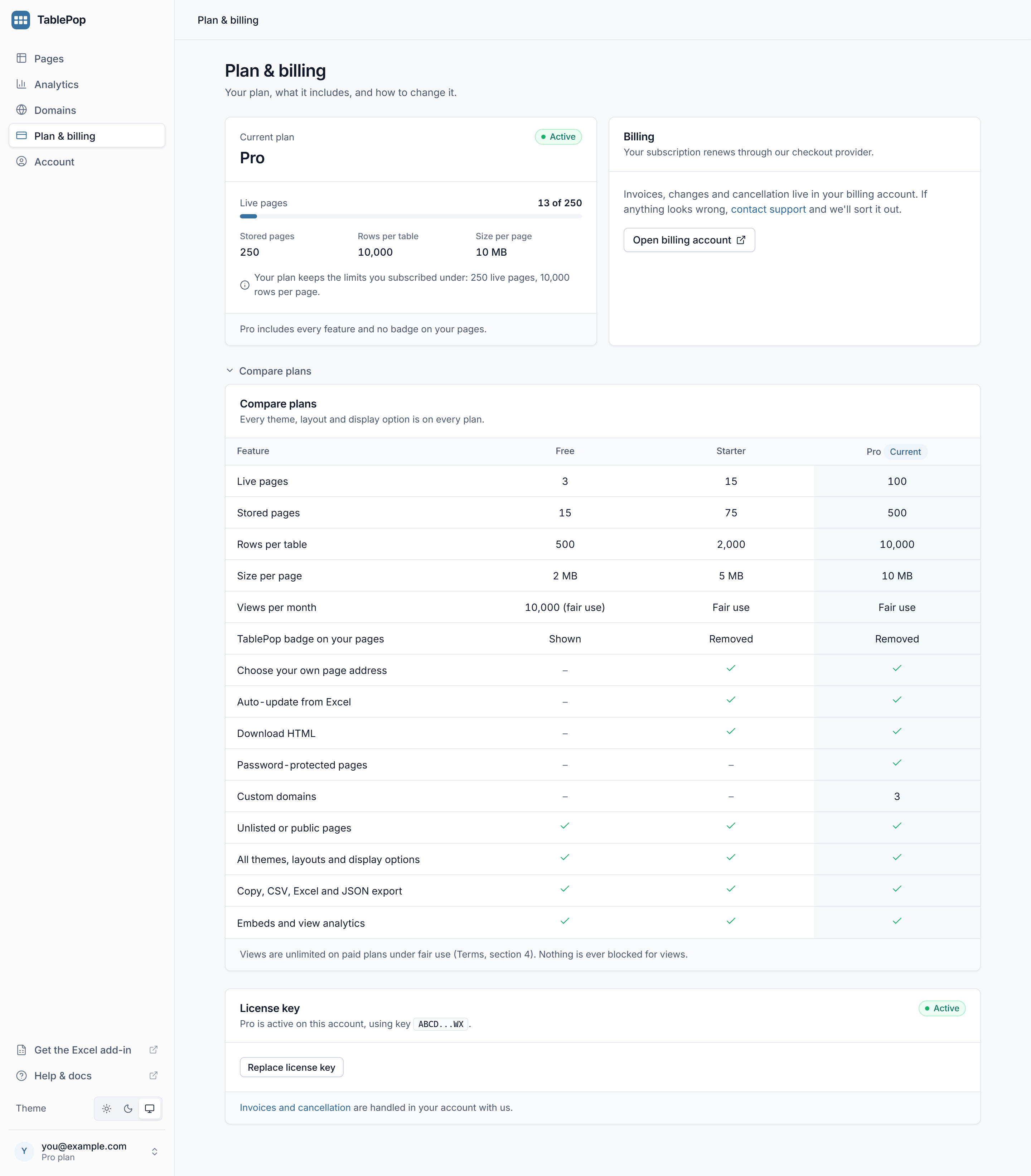
Task: Click the Plan & billing breadcrumb in top bar
Action: pyautogui.click(x=228, y=20)
